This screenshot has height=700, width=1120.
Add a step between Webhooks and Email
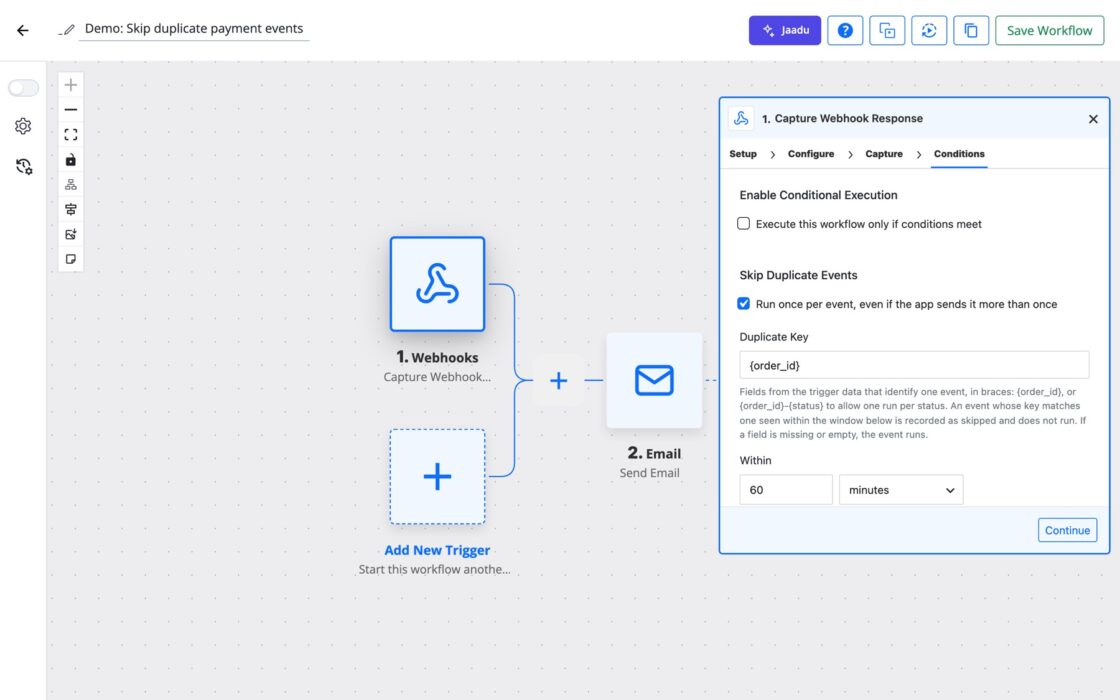coord(559,380)
